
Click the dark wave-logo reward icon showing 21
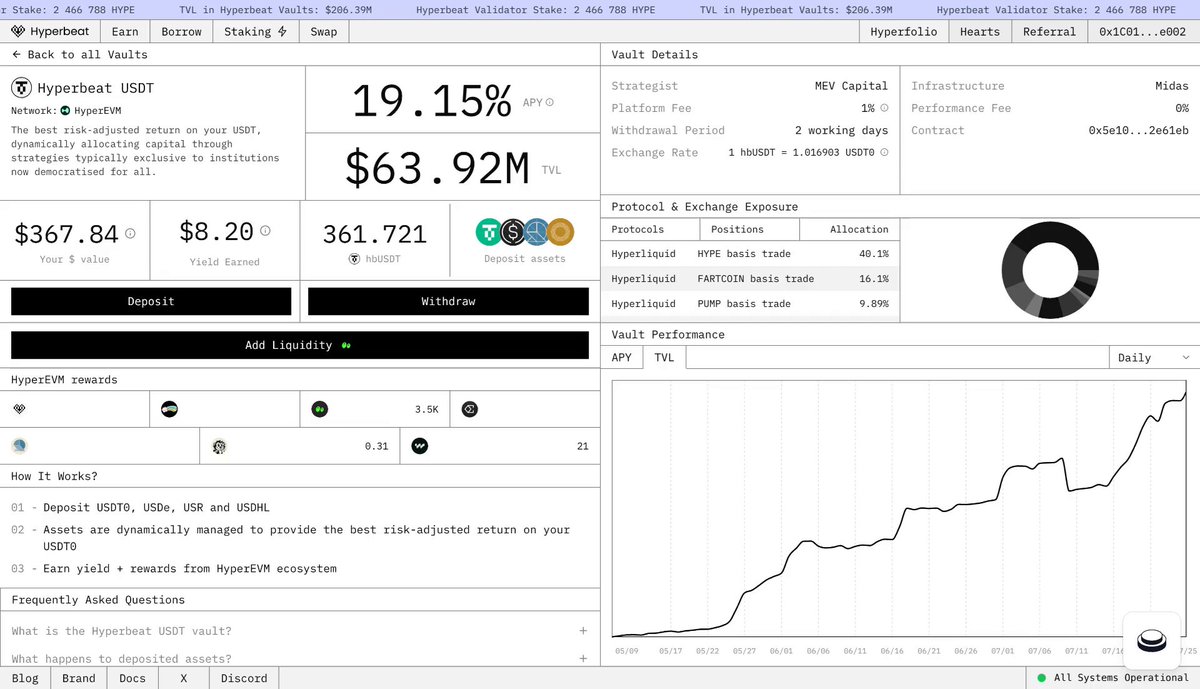pyautogui.click(x=419, y=446)
